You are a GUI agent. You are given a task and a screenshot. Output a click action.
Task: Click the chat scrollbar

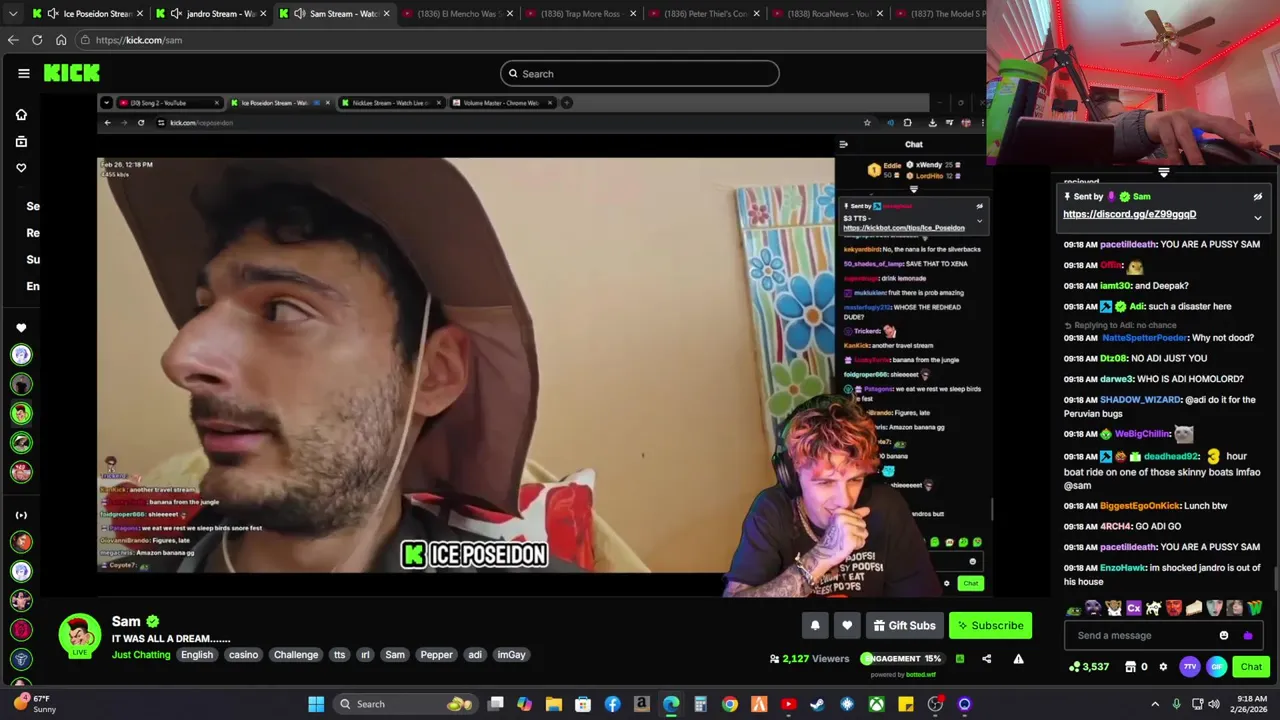1275,580
